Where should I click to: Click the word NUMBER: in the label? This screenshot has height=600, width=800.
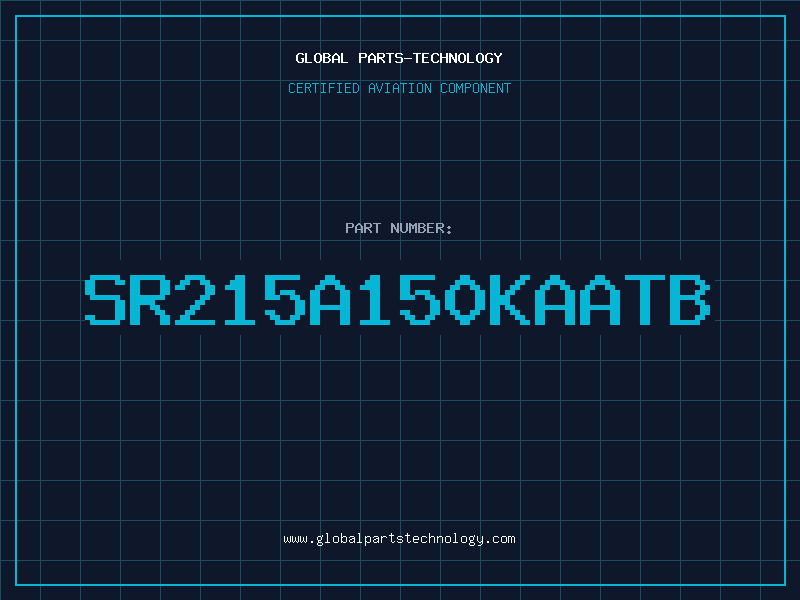point(421,228)
